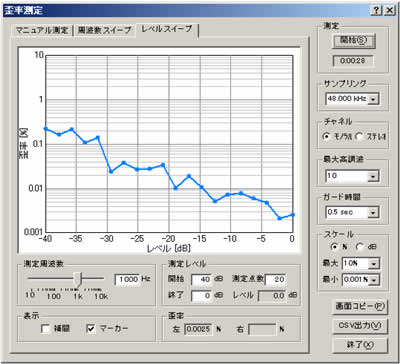Viewport: 400px width, 364px height.
Task: Close the 歪率測定 dialog window
Action: (x=389, y=11)
